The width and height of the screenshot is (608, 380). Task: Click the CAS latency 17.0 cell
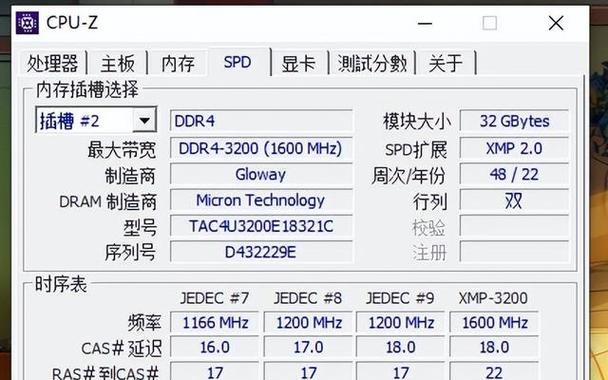(x=308, y=347)
